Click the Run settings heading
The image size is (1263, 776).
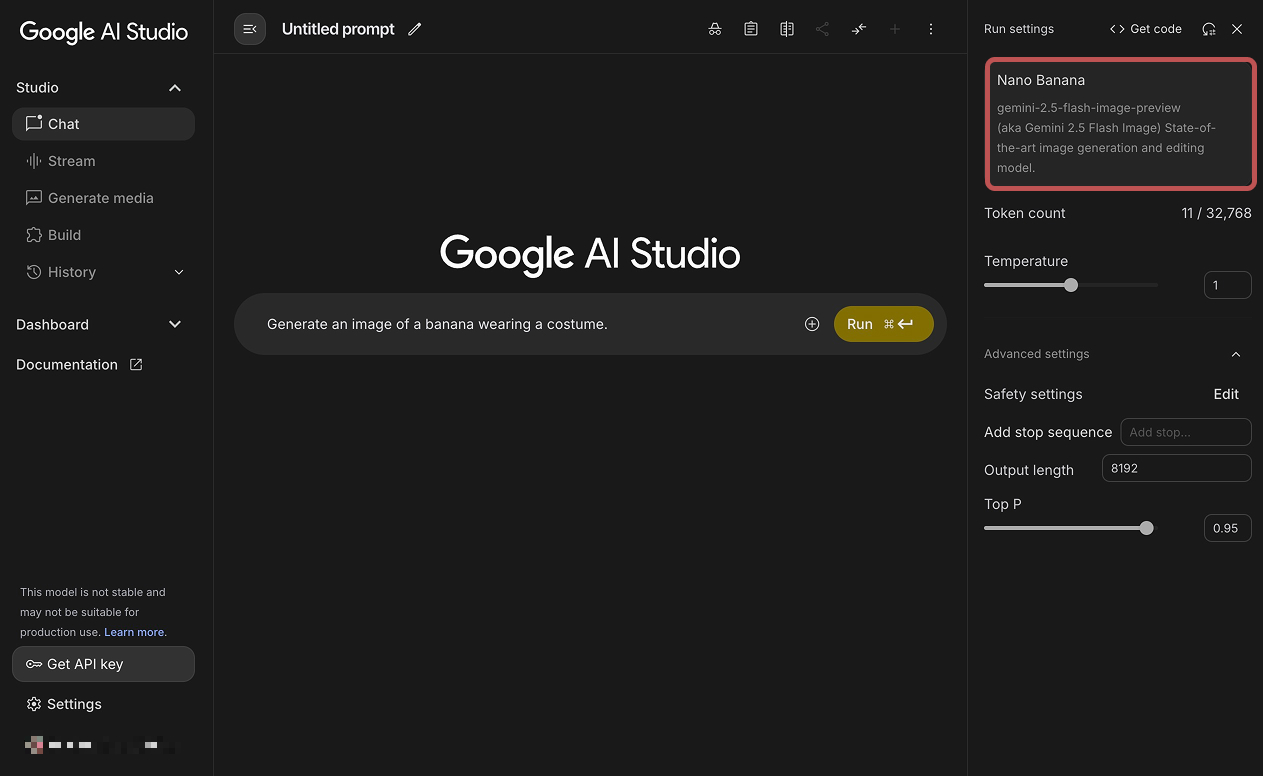click(1019, 29)
